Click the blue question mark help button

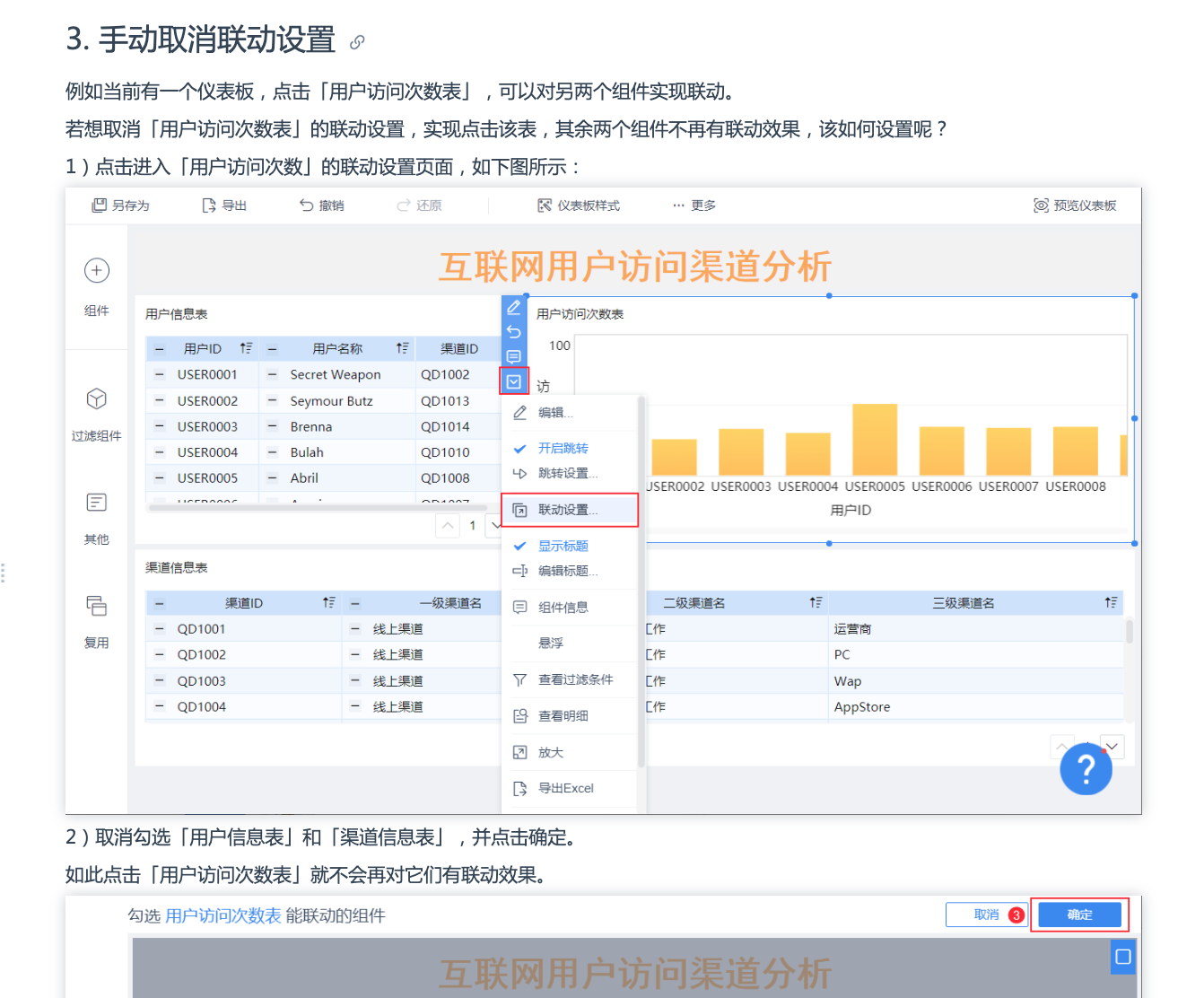point(1086,769)
